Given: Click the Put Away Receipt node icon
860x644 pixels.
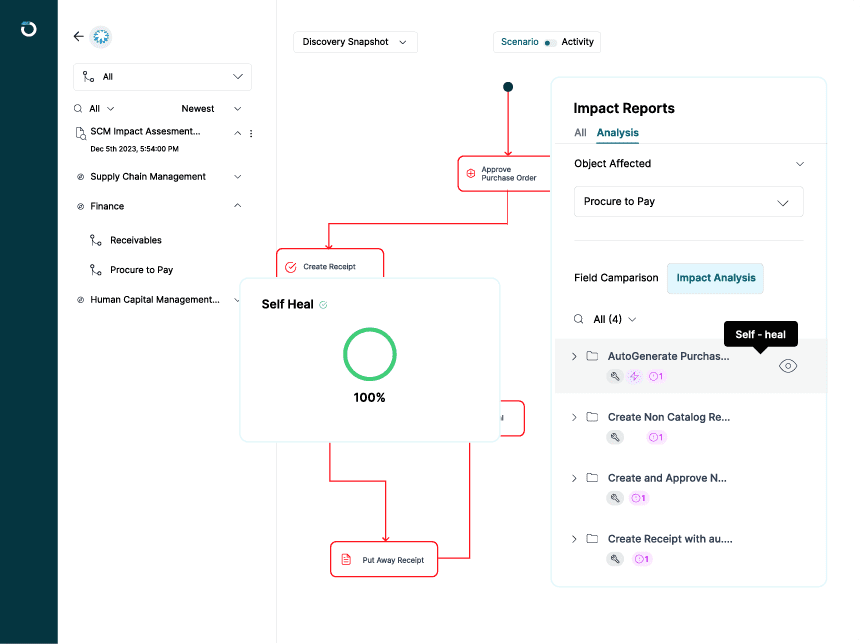Looking at the screenshot, I should tap(346, 560).
